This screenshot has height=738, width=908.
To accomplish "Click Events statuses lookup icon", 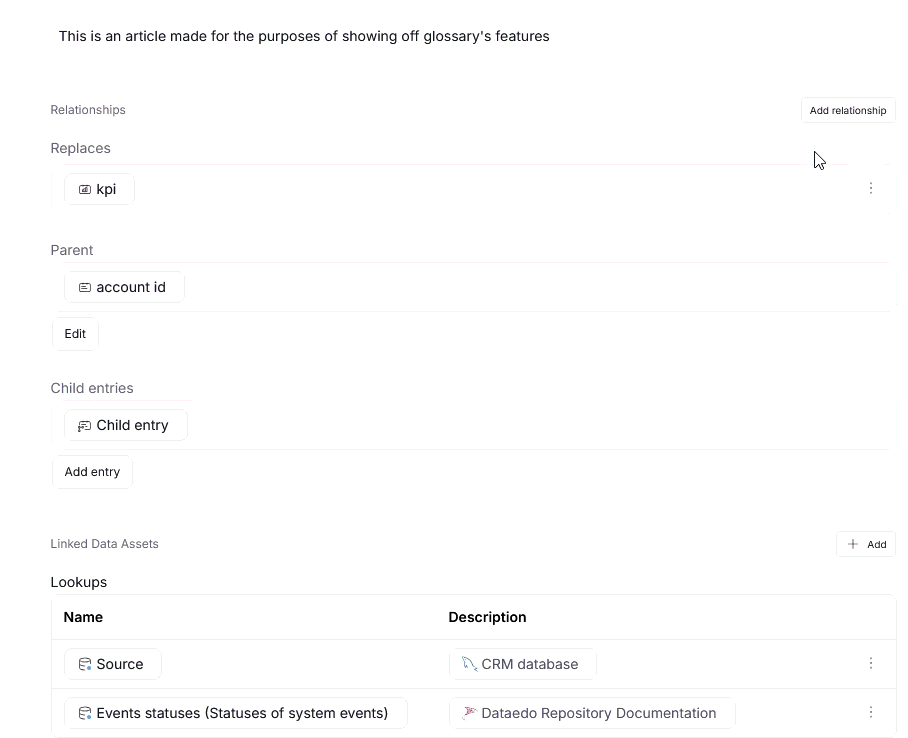I will pyautogui.click(x=85, y=714).
